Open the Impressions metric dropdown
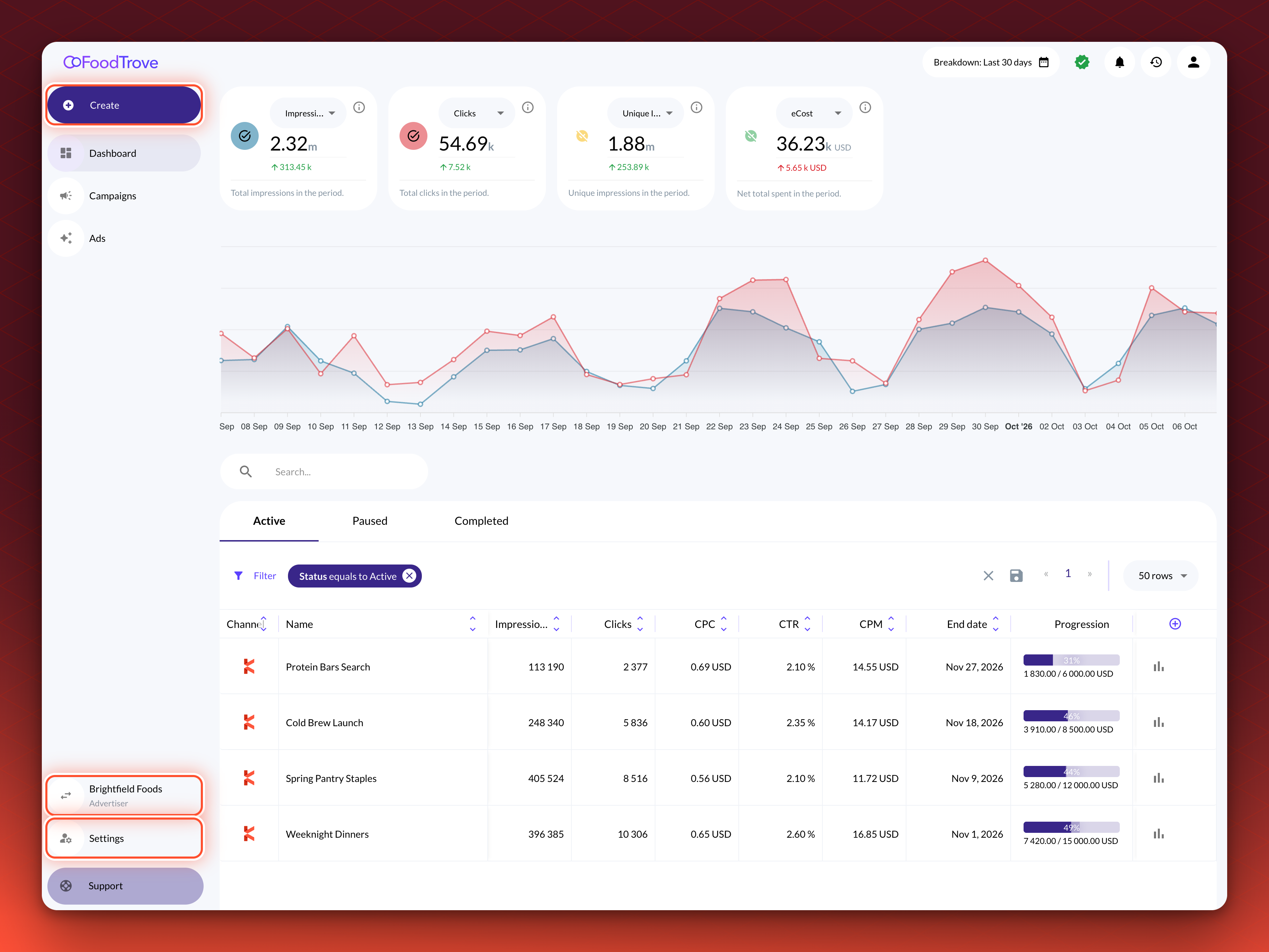The width and height of the screenshot is (1269, 952). click(308, 113)
